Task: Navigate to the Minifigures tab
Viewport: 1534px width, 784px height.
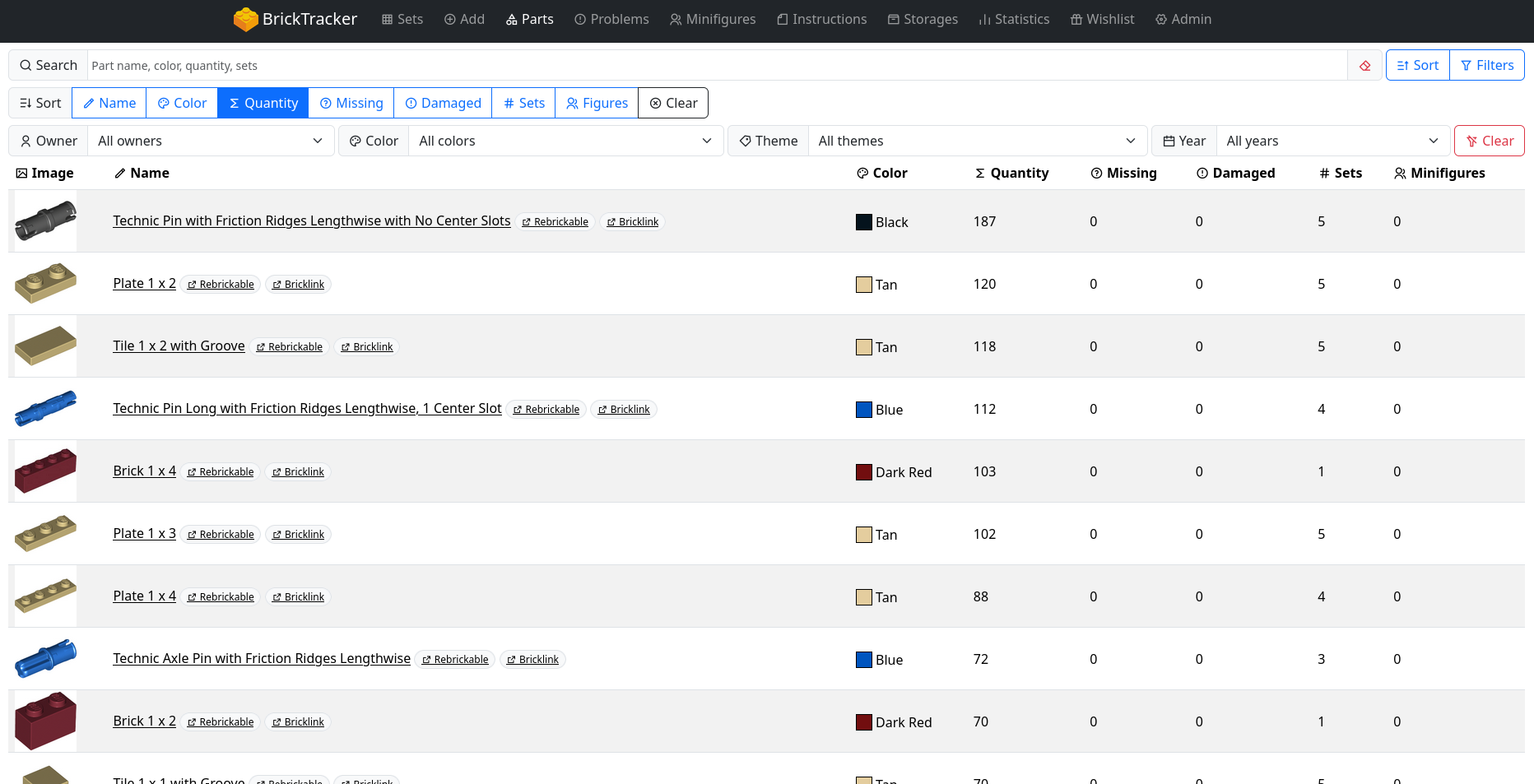Action: click(x=713, y=19)
